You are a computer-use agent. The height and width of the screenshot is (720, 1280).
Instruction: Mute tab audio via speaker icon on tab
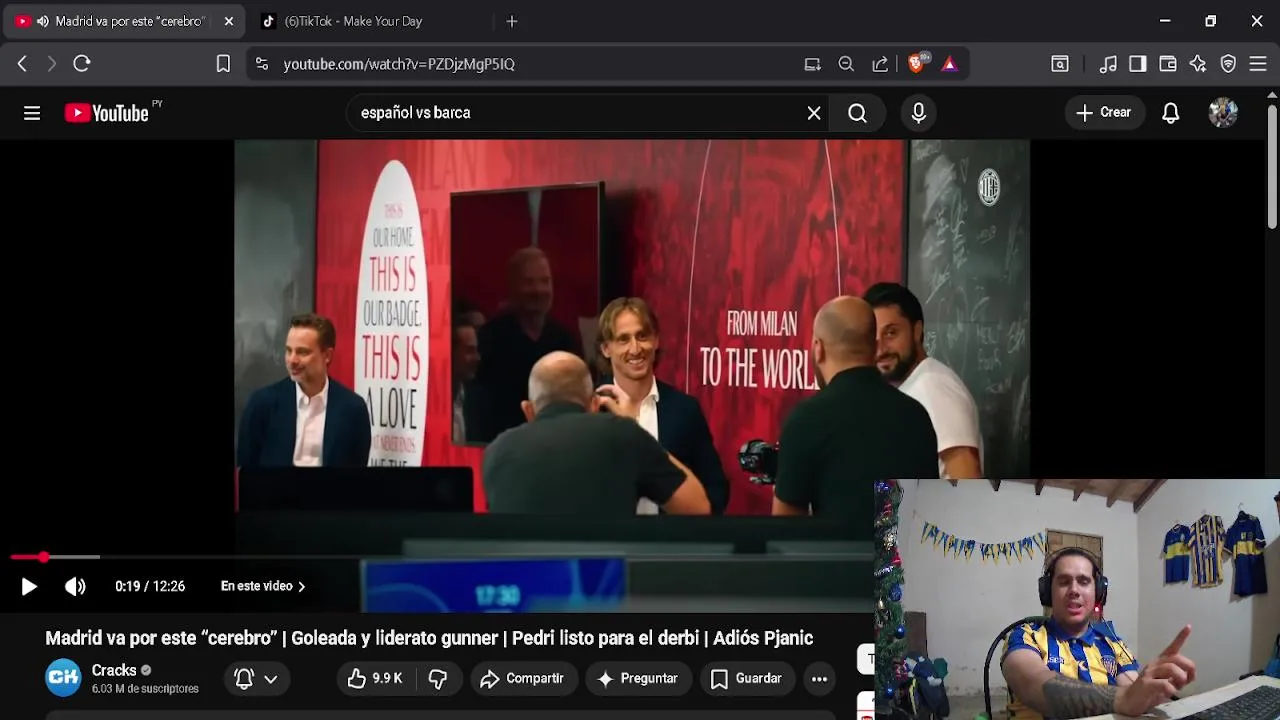coord(42,21)
